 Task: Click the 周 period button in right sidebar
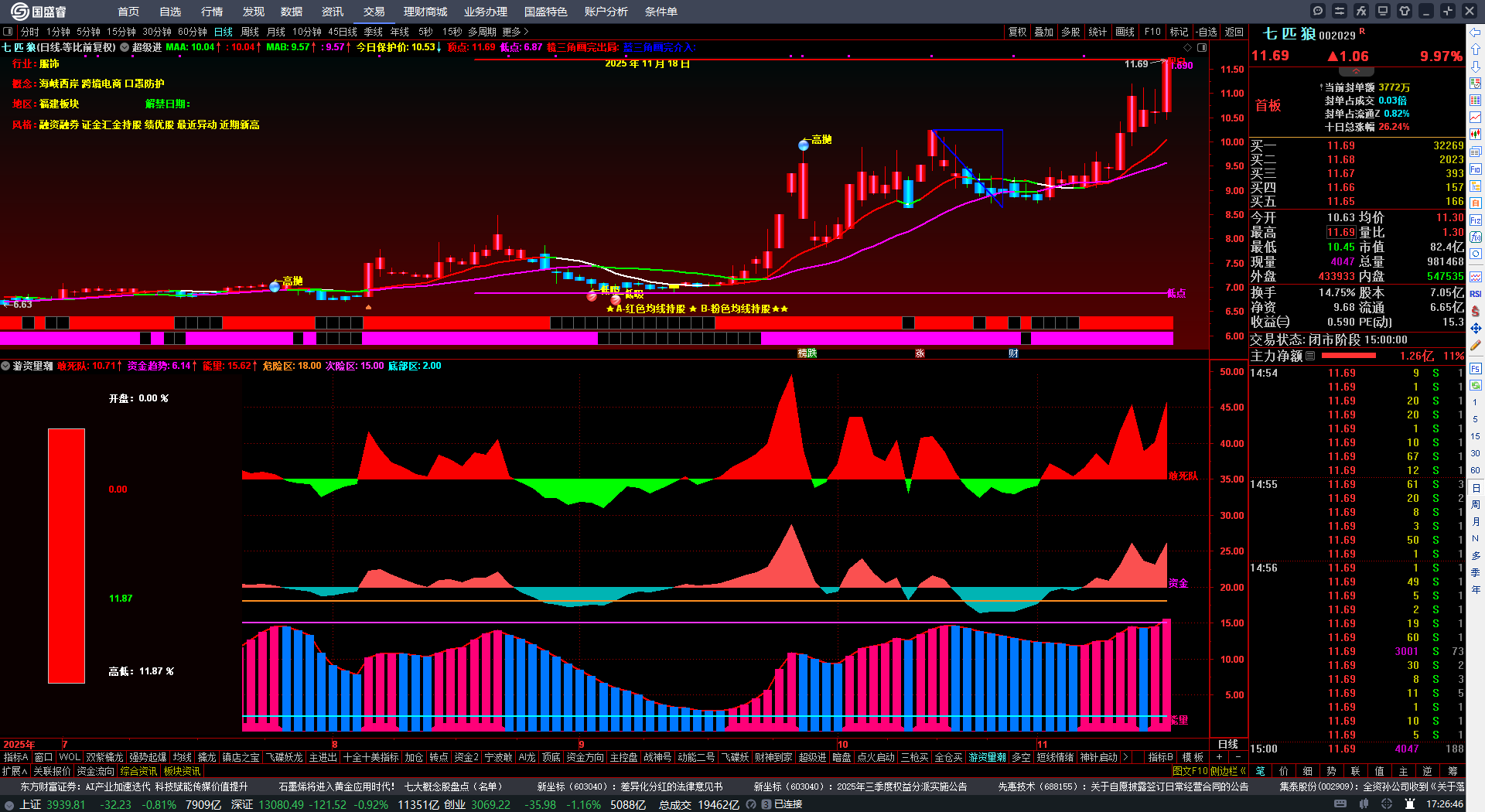point(1476,505)
